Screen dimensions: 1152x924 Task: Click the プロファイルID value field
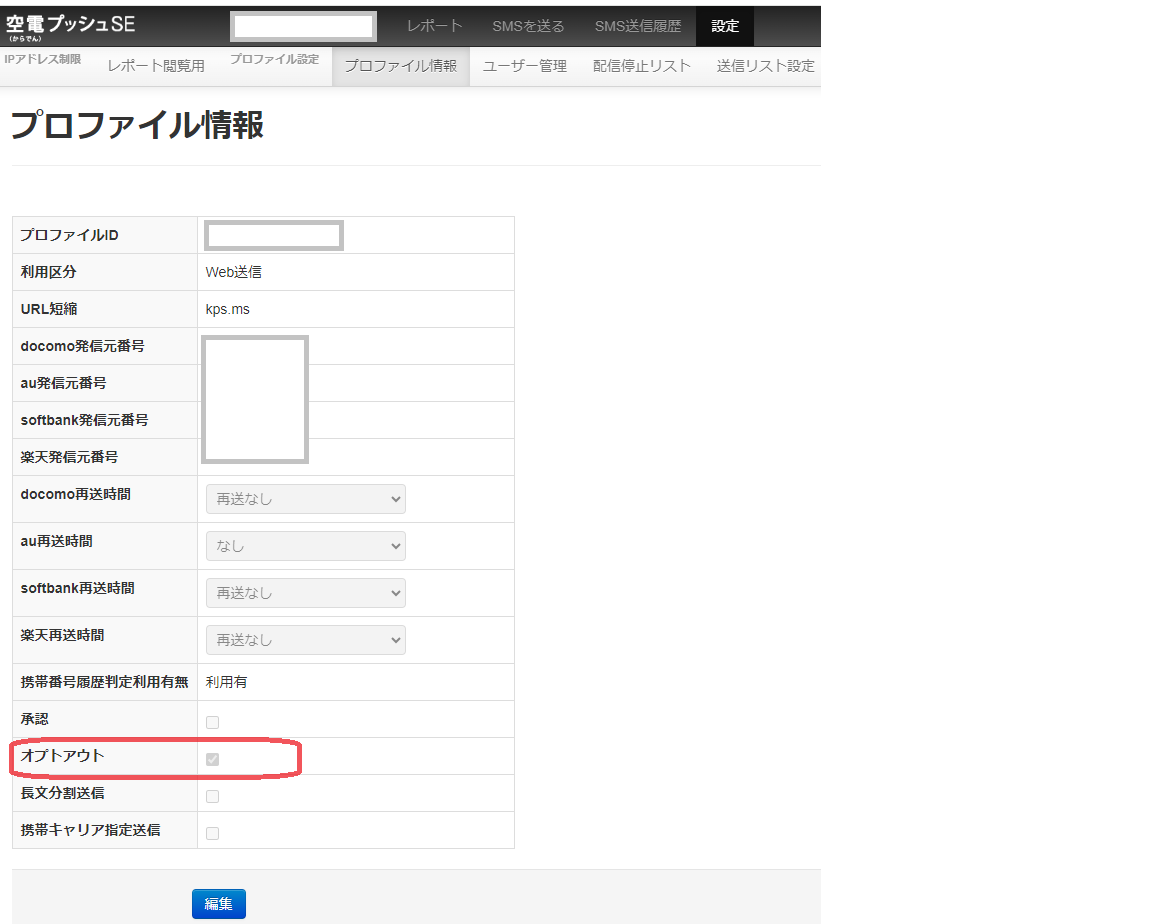[x=273, y=236]
